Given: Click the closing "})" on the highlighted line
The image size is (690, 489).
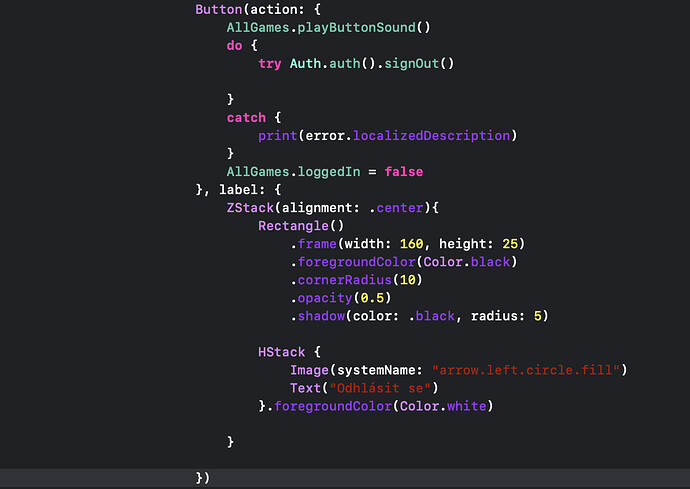Looking at the screenshot, I should (x=203, y=478).
